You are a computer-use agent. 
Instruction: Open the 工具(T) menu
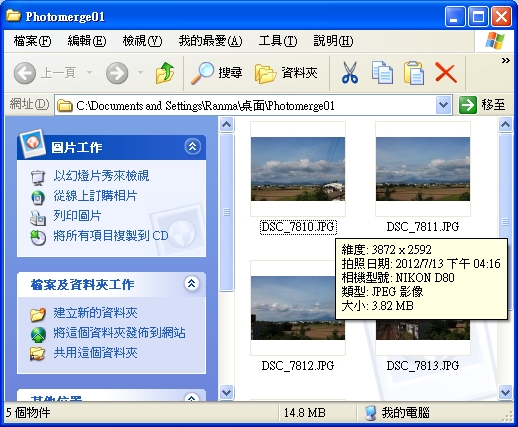click(x=278, y=41)
